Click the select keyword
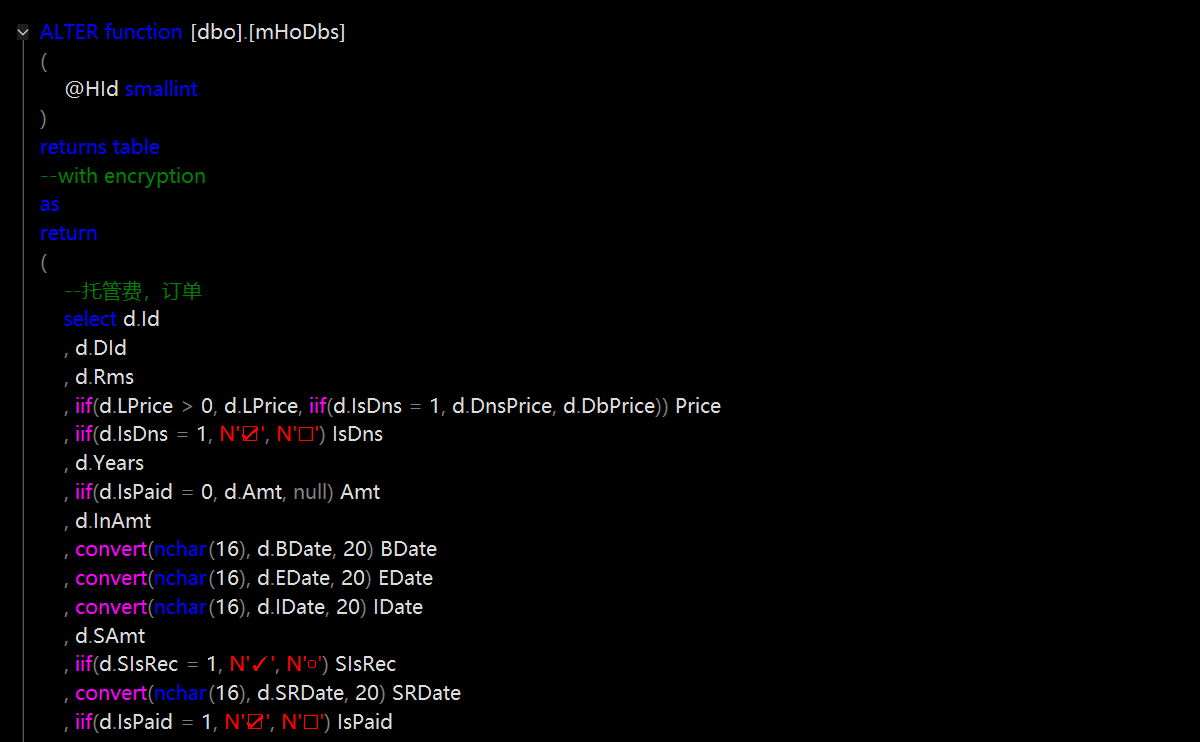 tap(90, 319)
